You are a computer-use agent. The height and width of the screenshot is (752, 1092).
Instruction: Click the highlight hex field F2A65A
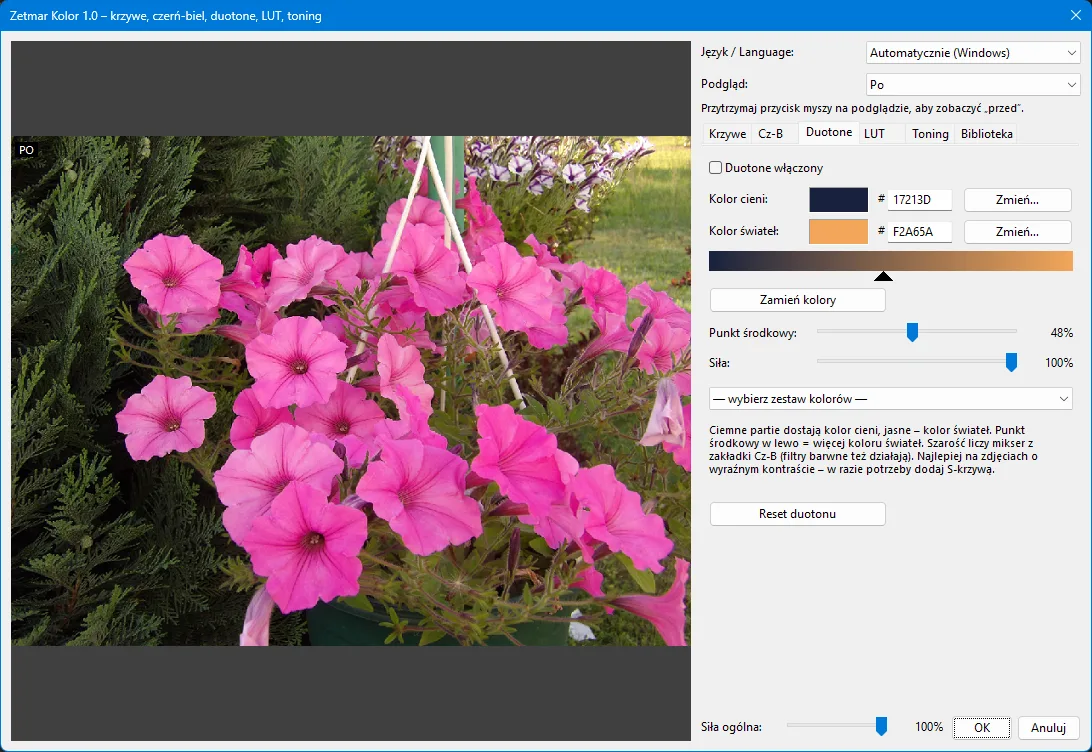920,232
